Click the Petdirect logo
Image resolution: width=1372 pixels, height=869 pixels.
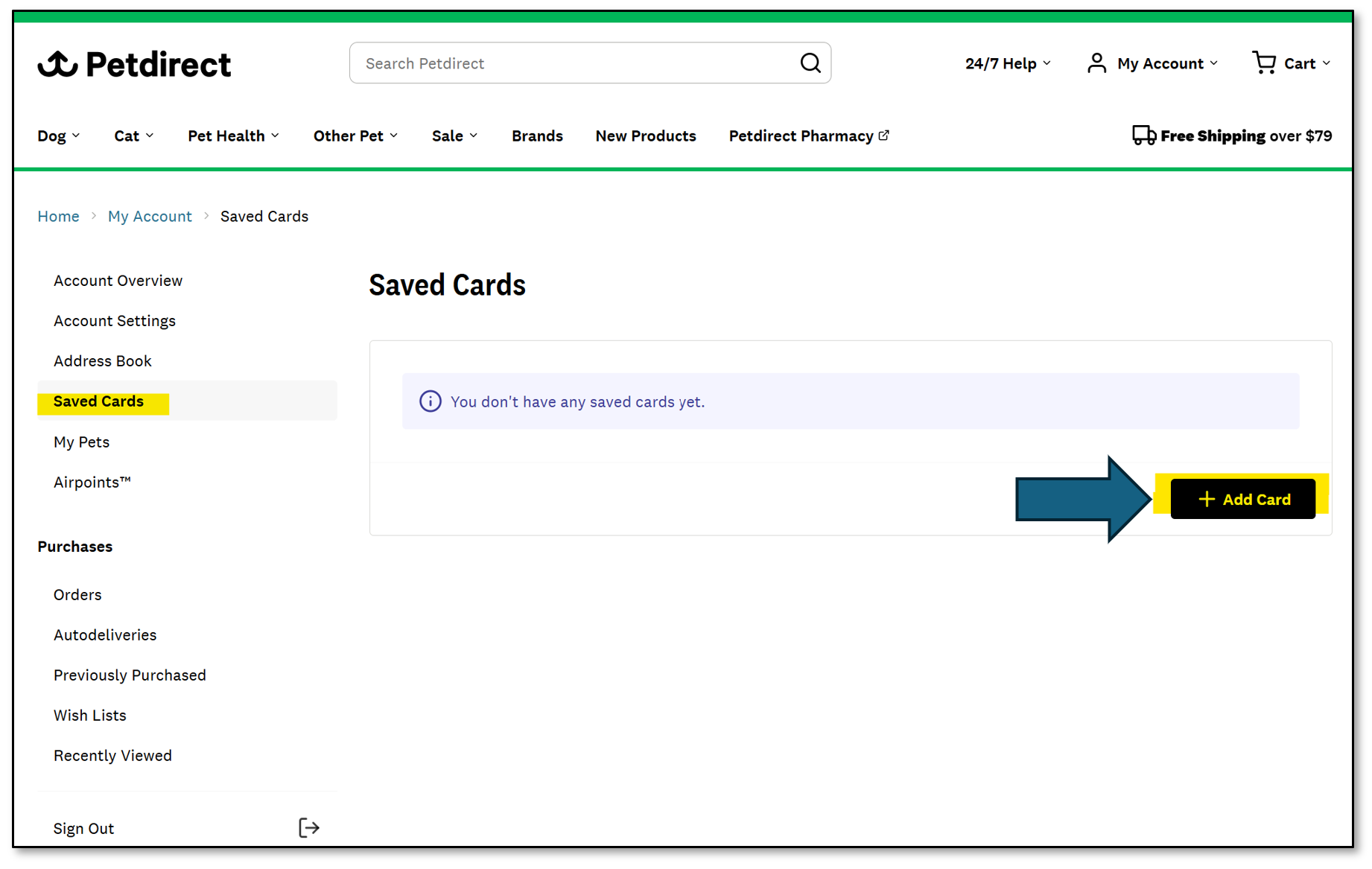tap(134, 64)
